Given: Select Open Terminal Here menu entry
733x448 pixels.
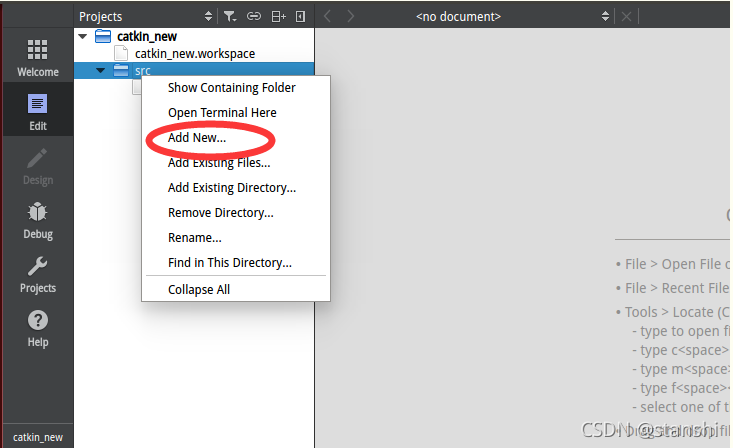Looking at the screenshot, I should 222,113.
